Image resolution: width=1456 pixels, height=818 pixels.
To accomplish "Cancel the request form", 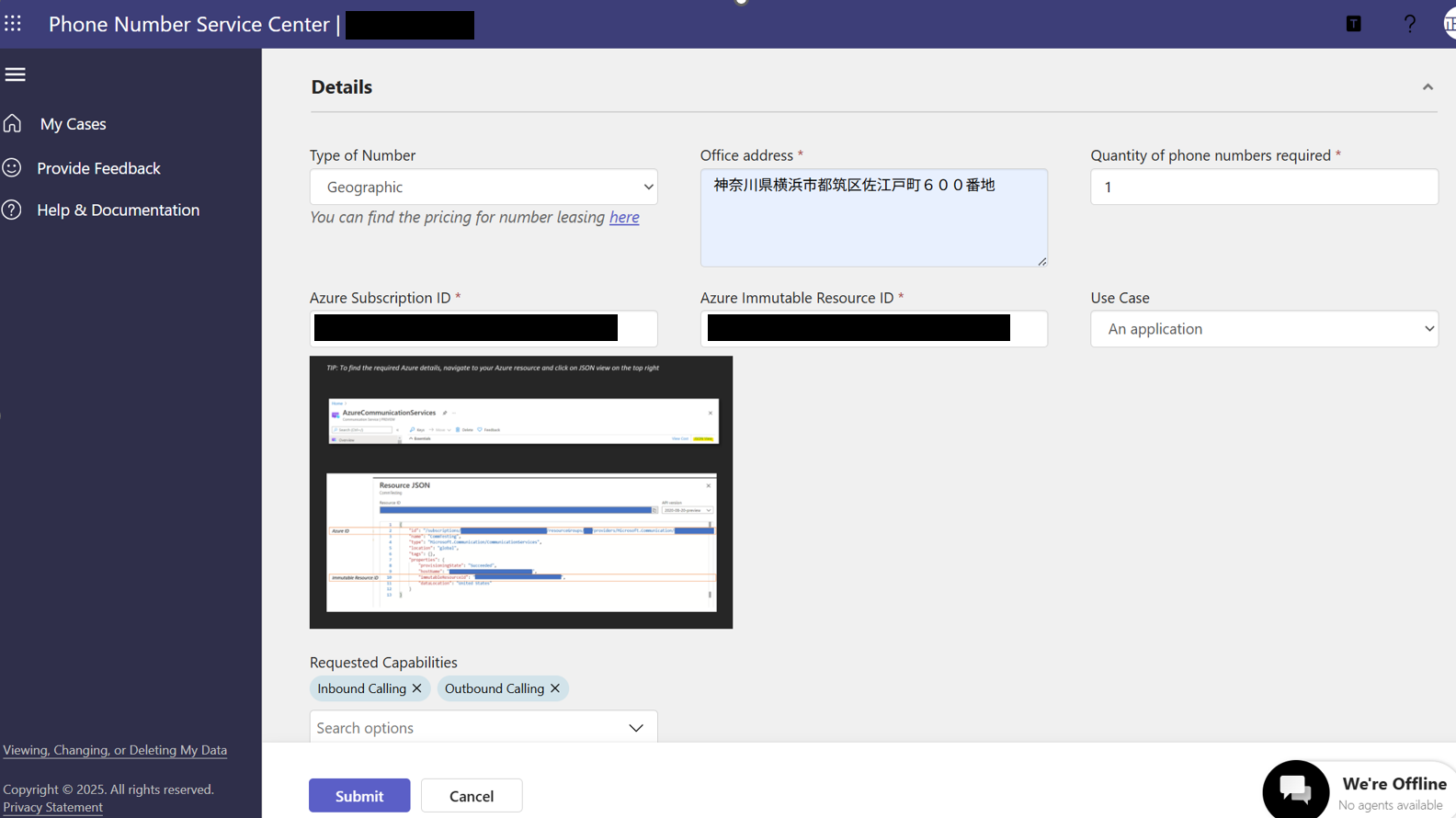I will coord(472,796).
